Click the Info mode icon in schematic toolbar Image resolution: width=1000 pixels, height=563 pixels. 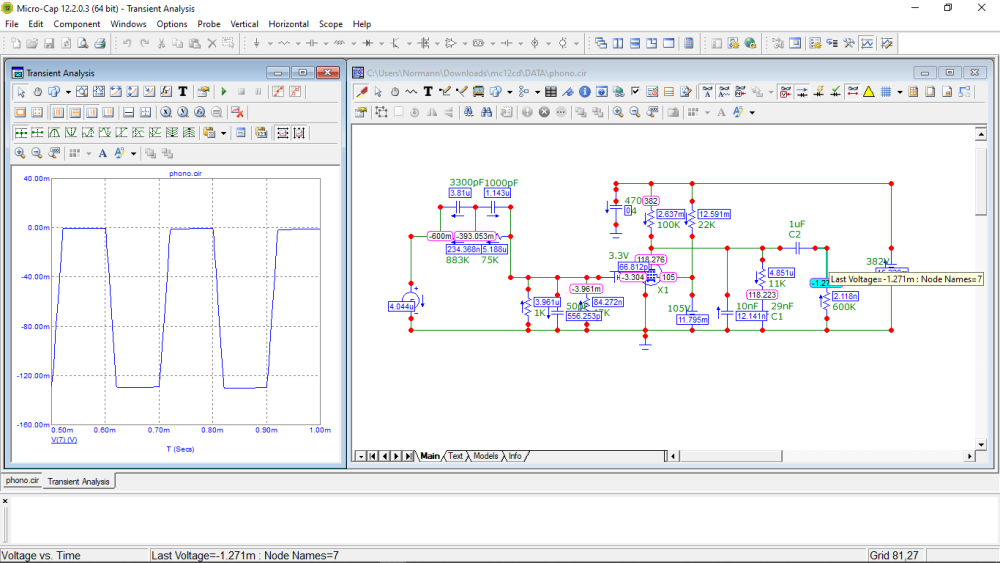pos(584,92)
